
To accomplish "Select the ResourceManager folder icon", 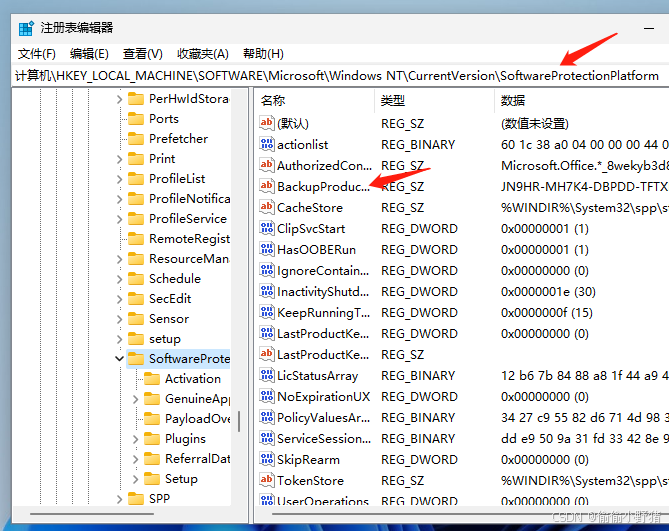I will coord(136,259).
